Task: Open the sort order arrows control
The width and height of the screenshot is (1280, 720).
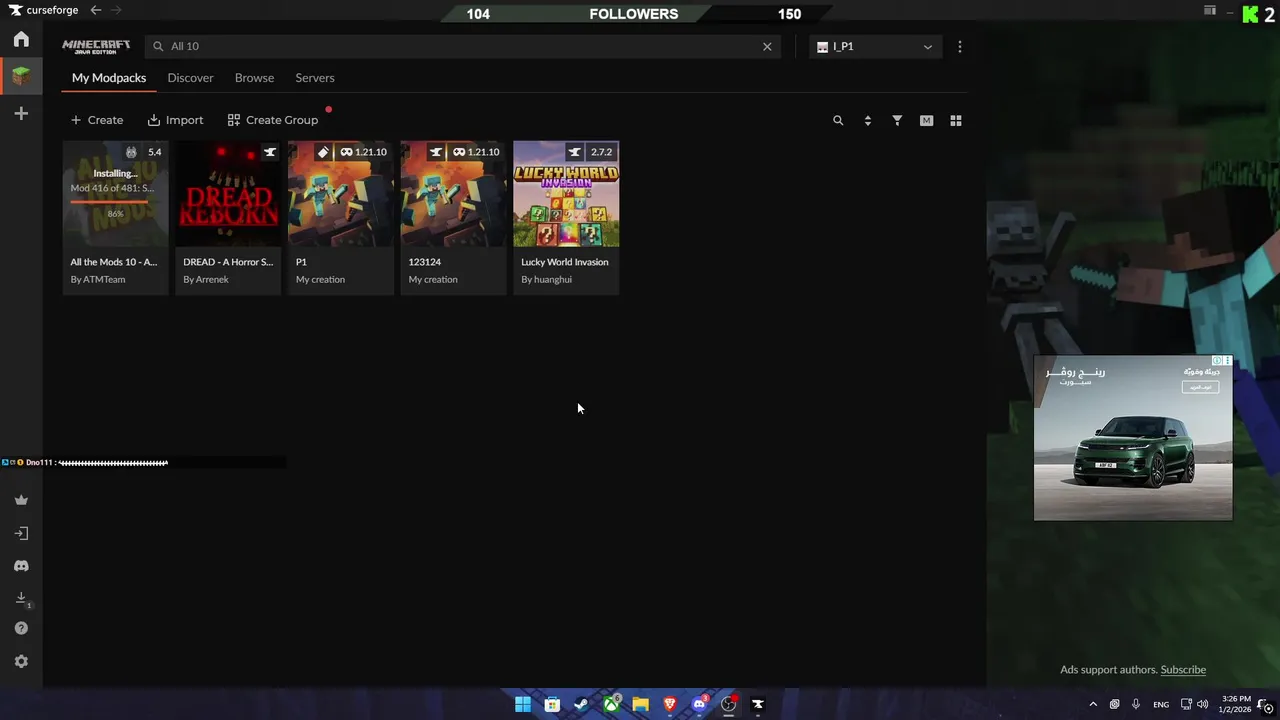Action: pyautogui.click(x=867, y=120)
